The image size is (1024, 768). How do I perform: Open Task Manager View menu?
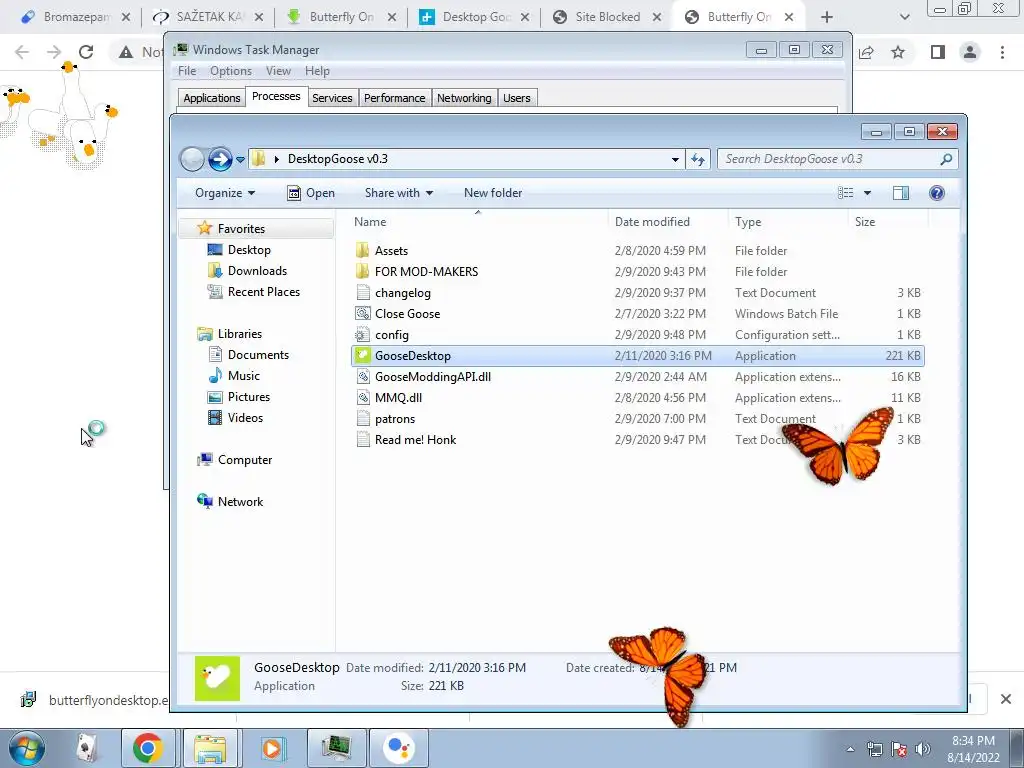pos(278,71)
